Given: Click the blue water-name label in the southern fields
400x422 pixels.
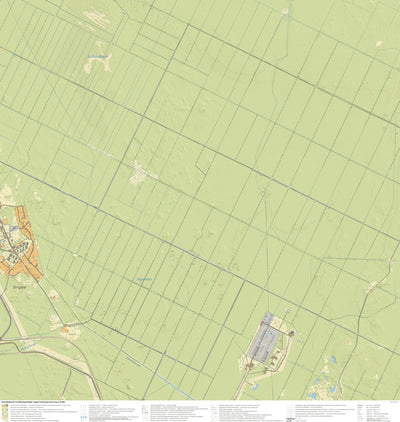Looking at the screenshot, I should click(x=144, y=279).
